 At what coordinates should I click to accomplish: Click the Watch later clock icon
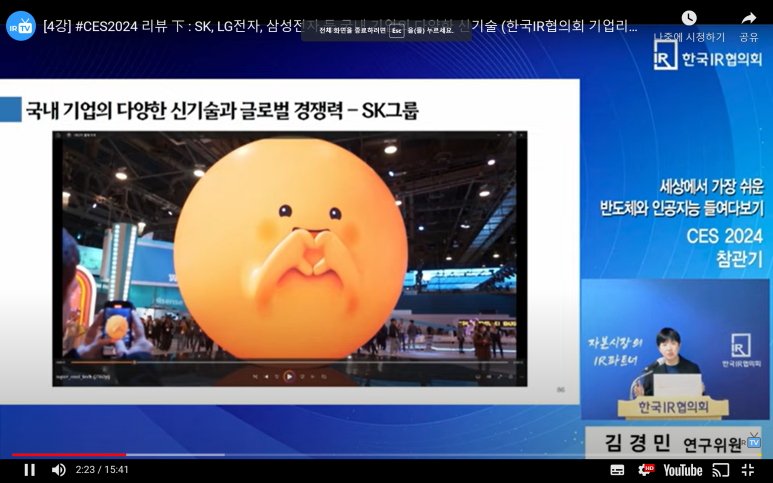pos(689,18)
